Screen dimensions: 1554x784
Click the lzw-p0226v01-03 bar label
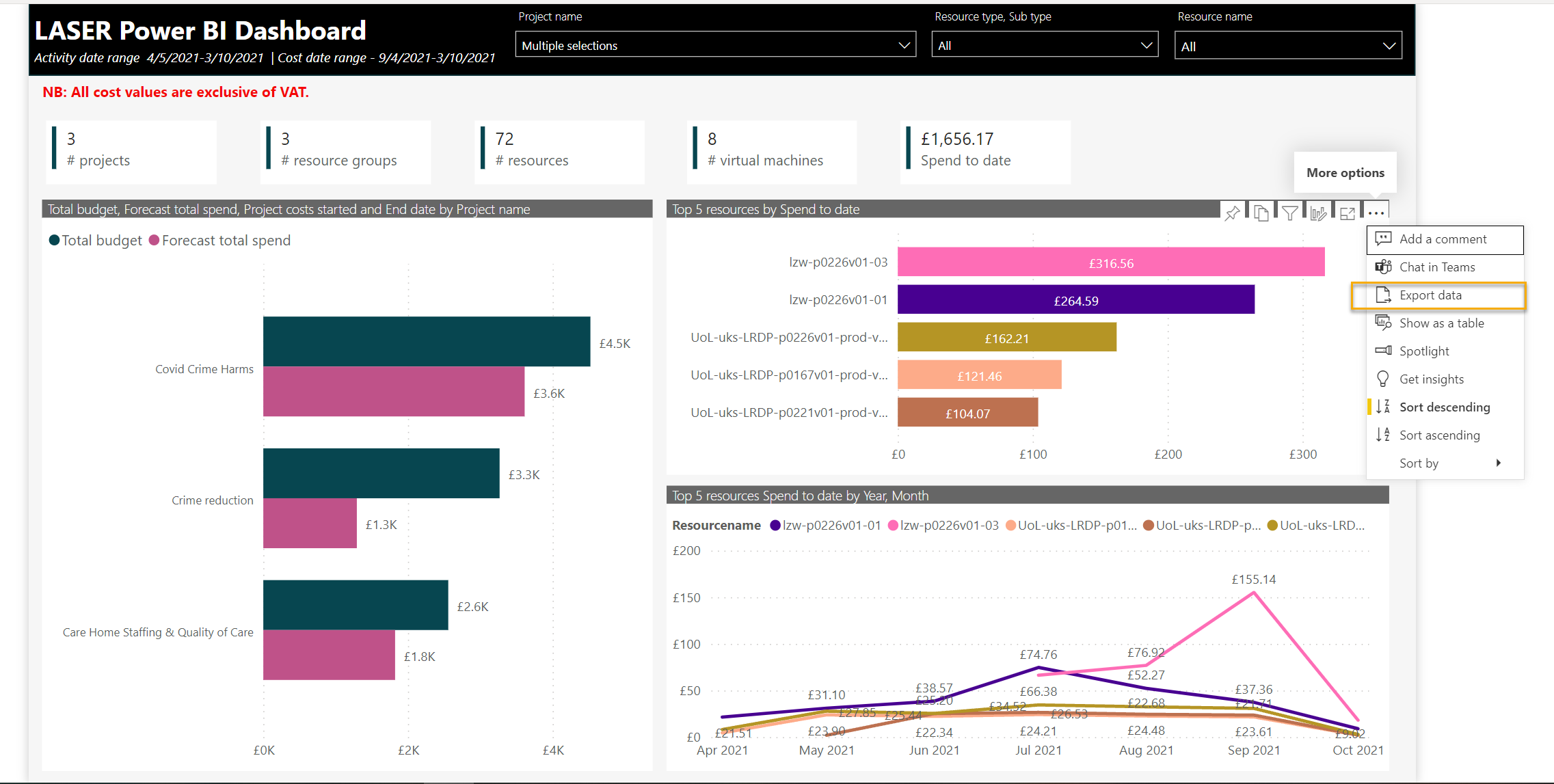point(838,262)
